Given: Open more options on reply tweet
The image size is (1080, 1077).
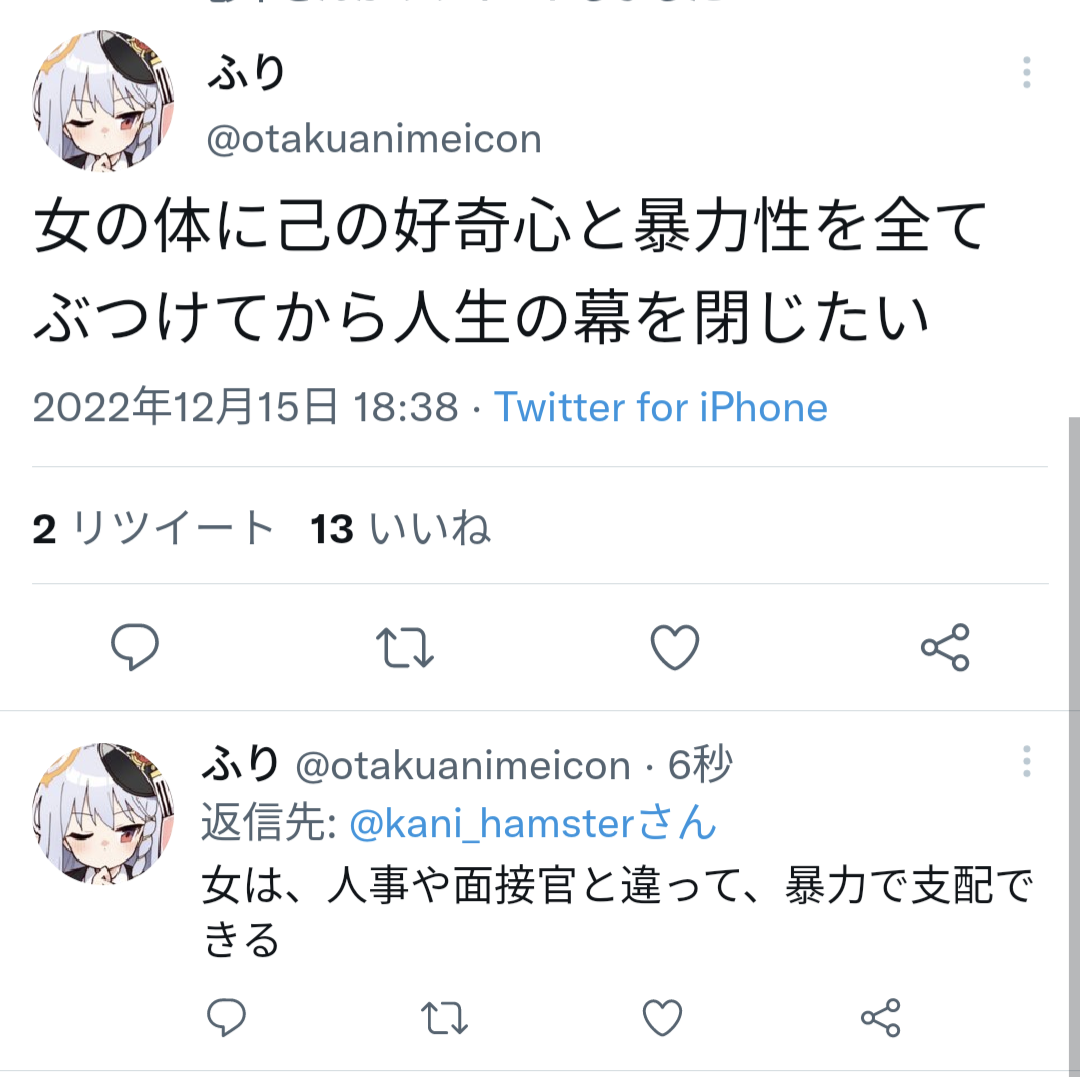Looking at the screenshot, I should (x=1026, y=762).
